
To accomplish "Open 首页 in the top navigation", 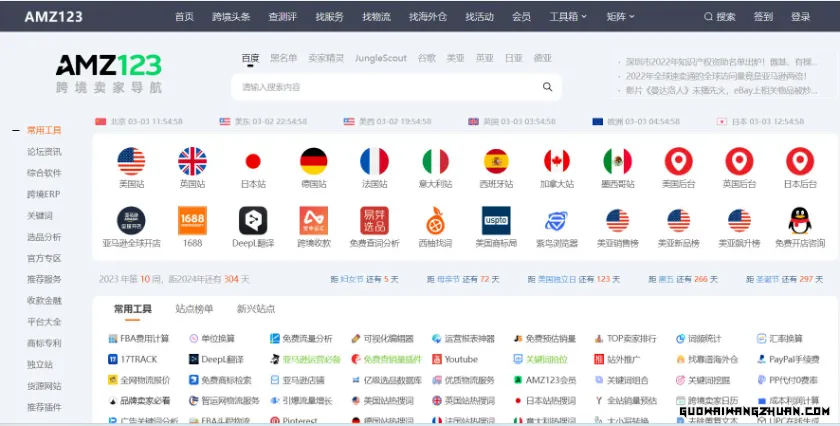I will point(184,17).
